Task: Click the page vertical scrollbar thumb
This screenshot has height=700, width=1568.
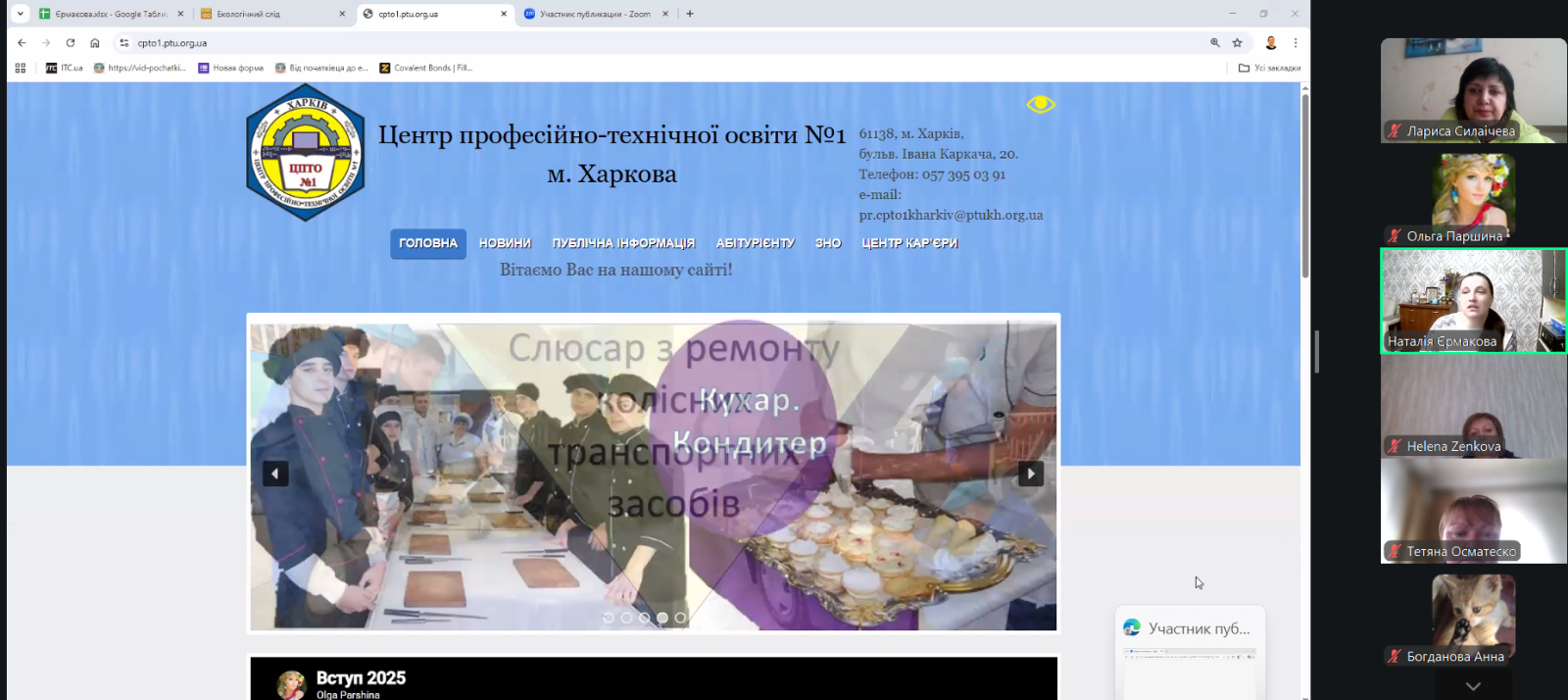Action: (x=1305, y=186)
